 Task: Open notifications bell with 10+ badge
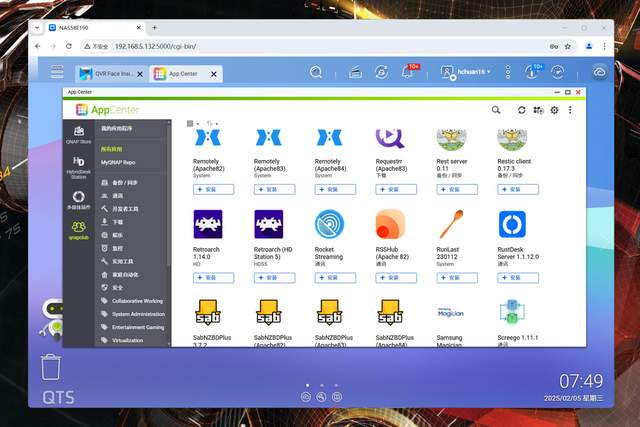coord(409,71)
